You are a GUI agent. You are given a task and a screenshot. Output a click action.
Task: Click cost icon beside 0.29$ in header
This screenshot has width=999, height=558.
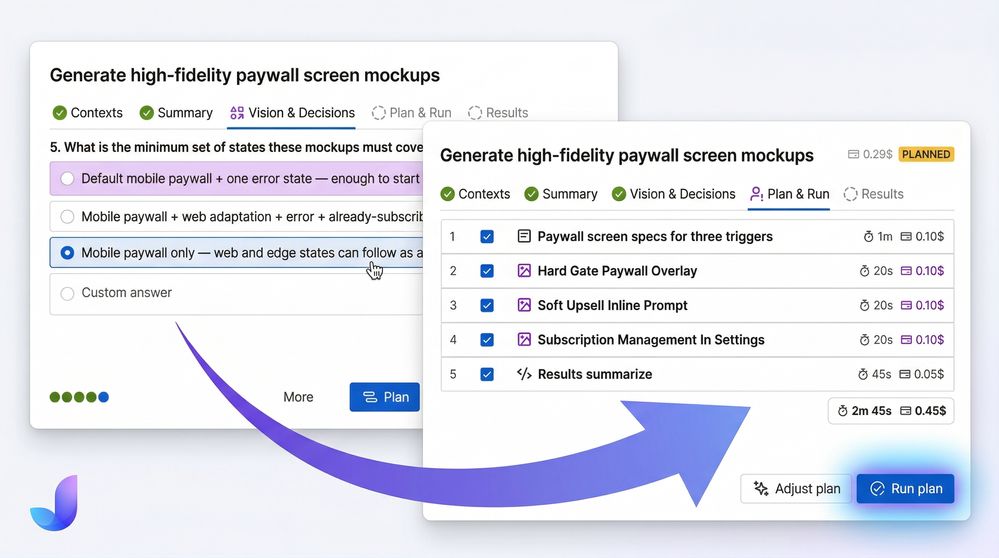pyautogui.click(x=854, y=154)
